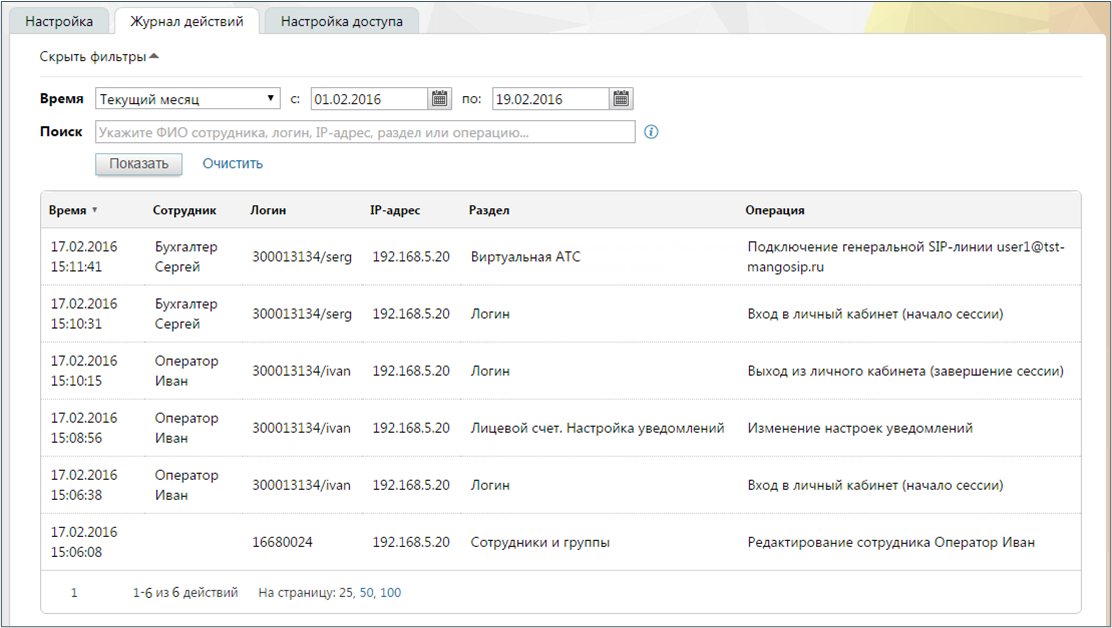Image resolution: width=1112 pixels, height=628 pixels.
Task: Click the 25 per page option
Action: pyautogui.click(x=345, y=593)
